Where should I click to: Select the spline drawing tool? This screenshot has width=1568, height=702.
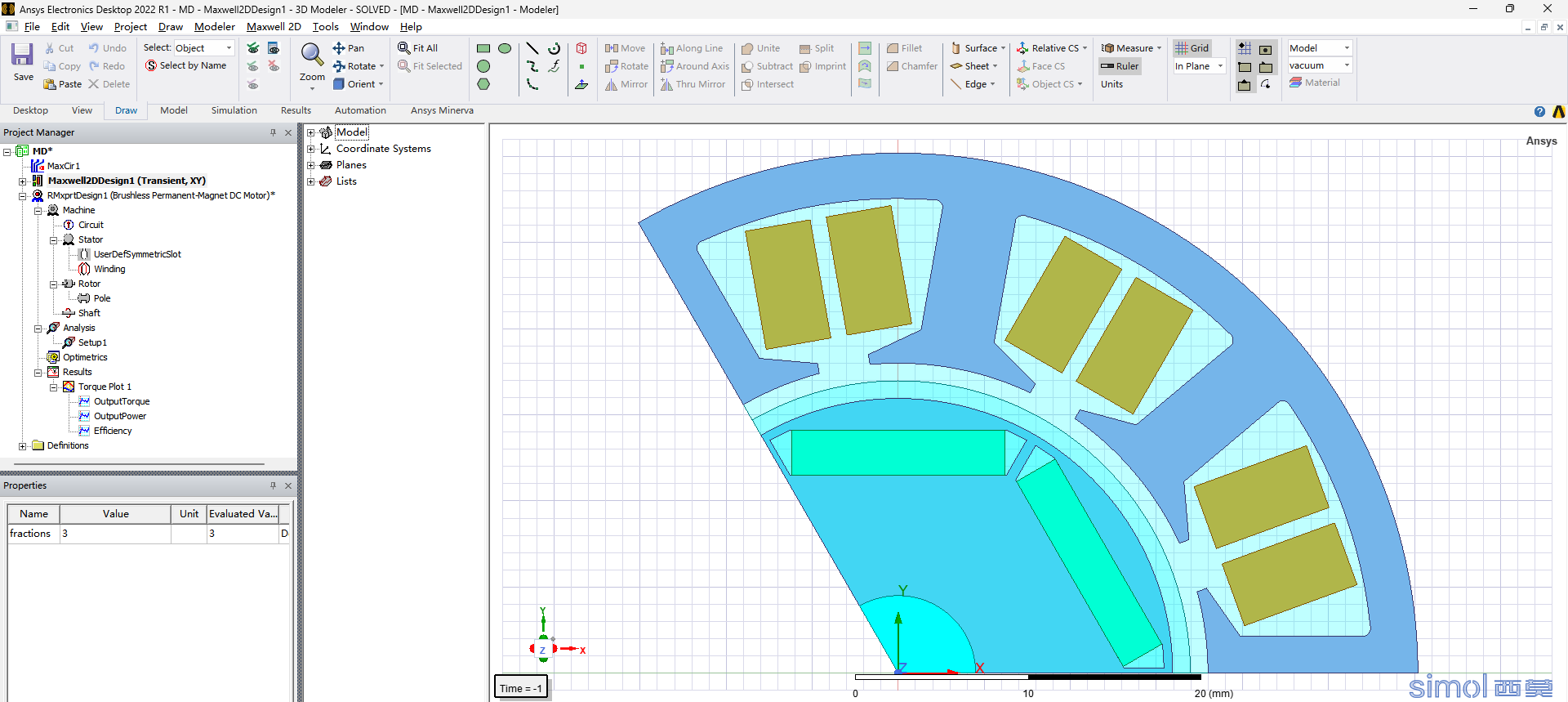(x=532, y=66)
